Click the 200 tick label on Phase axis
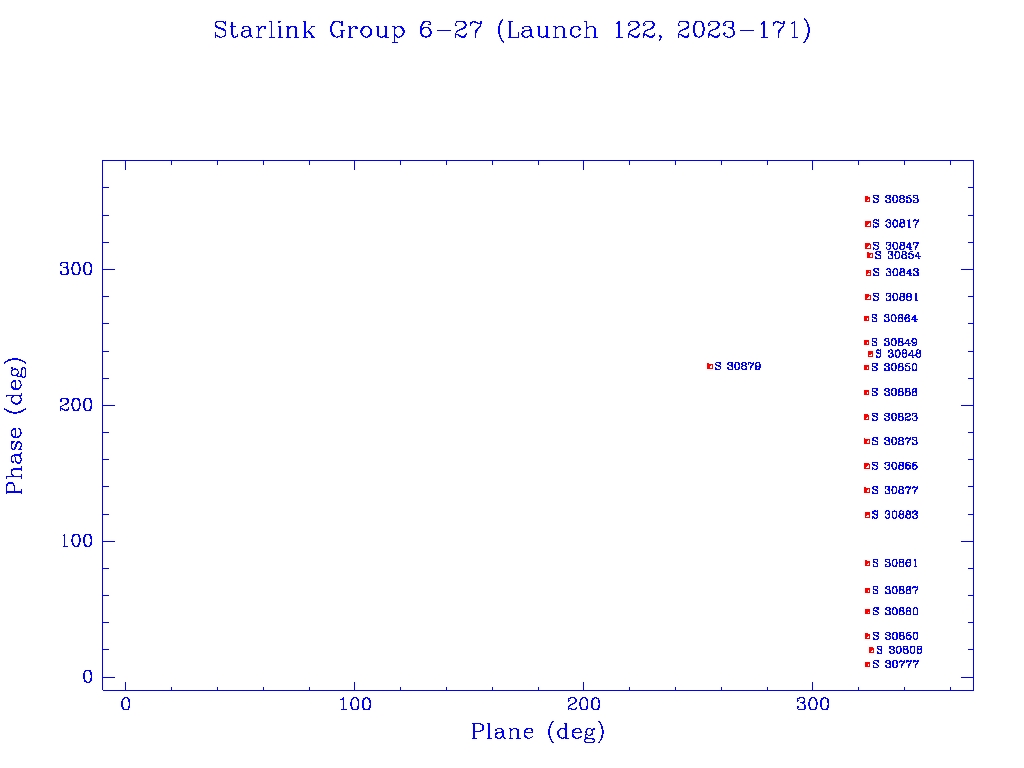Screen dimensions: 1024x768 point(76,405)
